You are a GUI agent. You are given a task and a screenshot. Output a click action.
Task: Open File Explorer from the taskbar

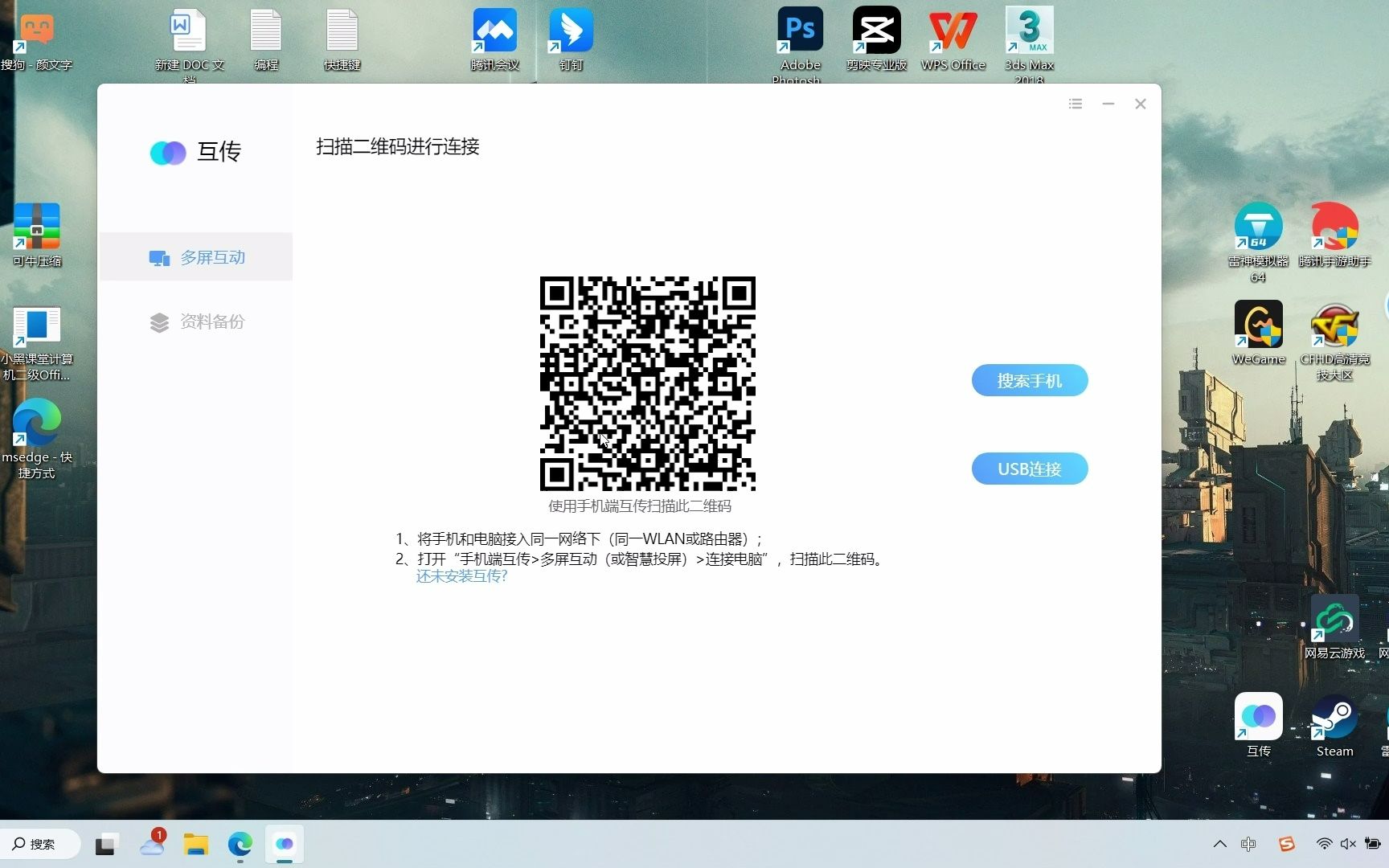pyautogui.click(x=195, y=845)
